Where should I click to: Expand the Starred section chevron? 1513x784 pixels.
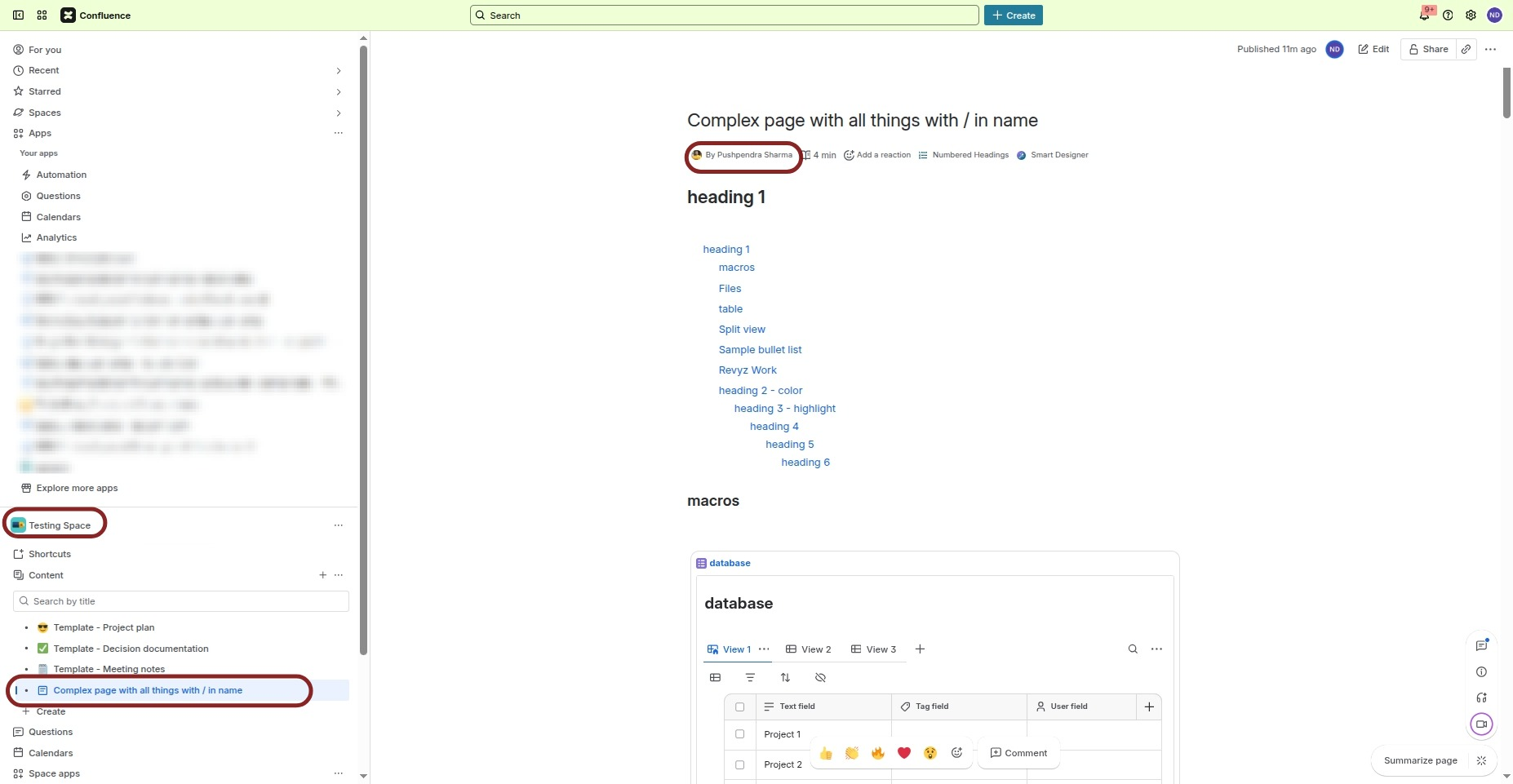tap(338, 92)
